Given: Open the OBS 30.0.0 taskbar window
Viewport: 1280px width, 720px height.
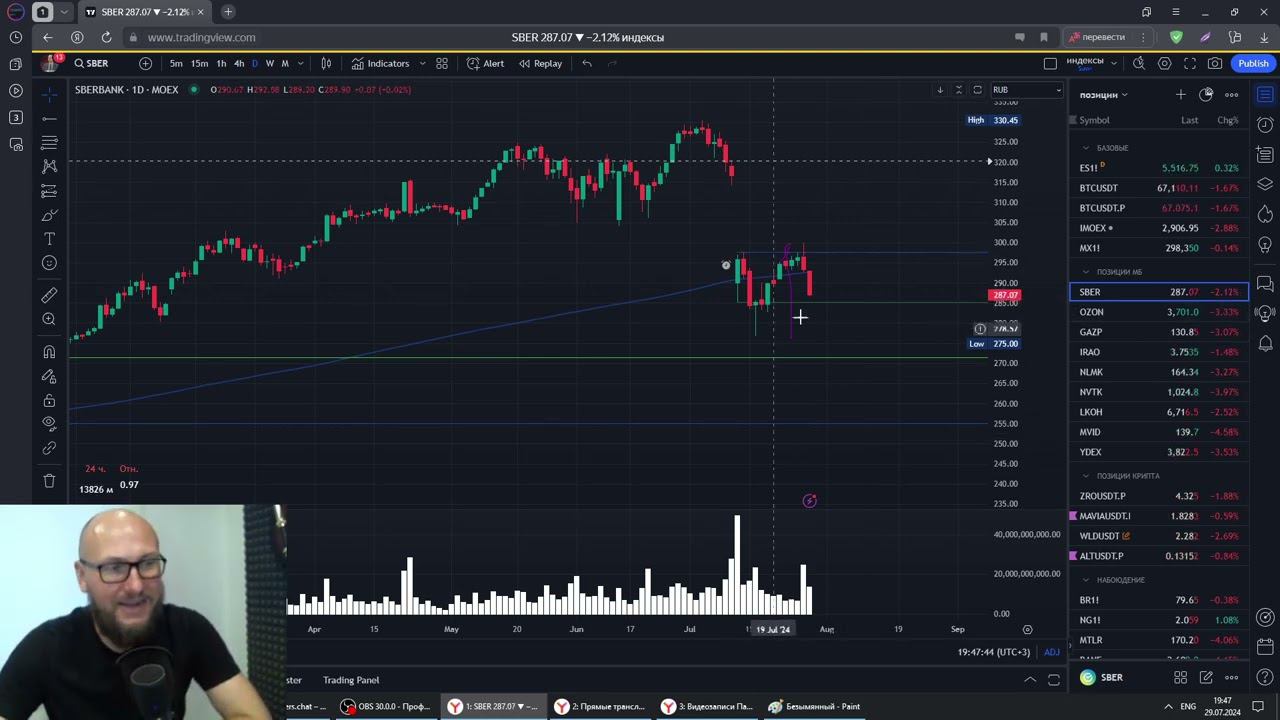Looking at the screenshot, I should click(x=386, y=706).
